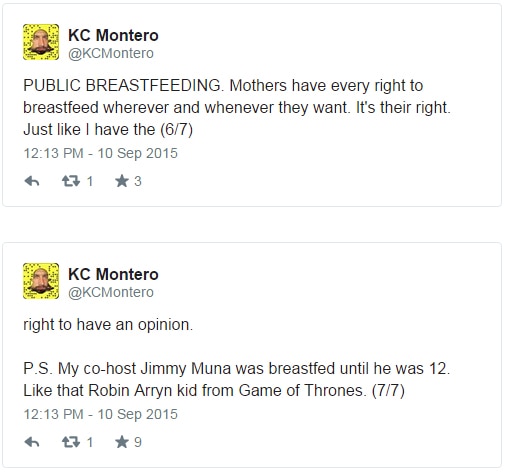This screenshot has width=505, height=472.
Task: View retweet count on the first tweet
Action: tap(90, 181)
